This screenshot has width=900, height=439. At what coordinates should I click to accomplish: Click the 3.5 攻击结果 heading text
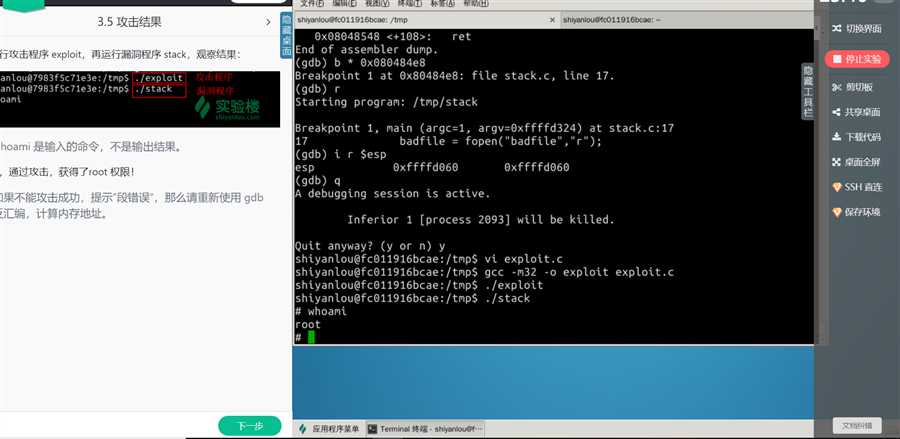(x=130, y=22)
